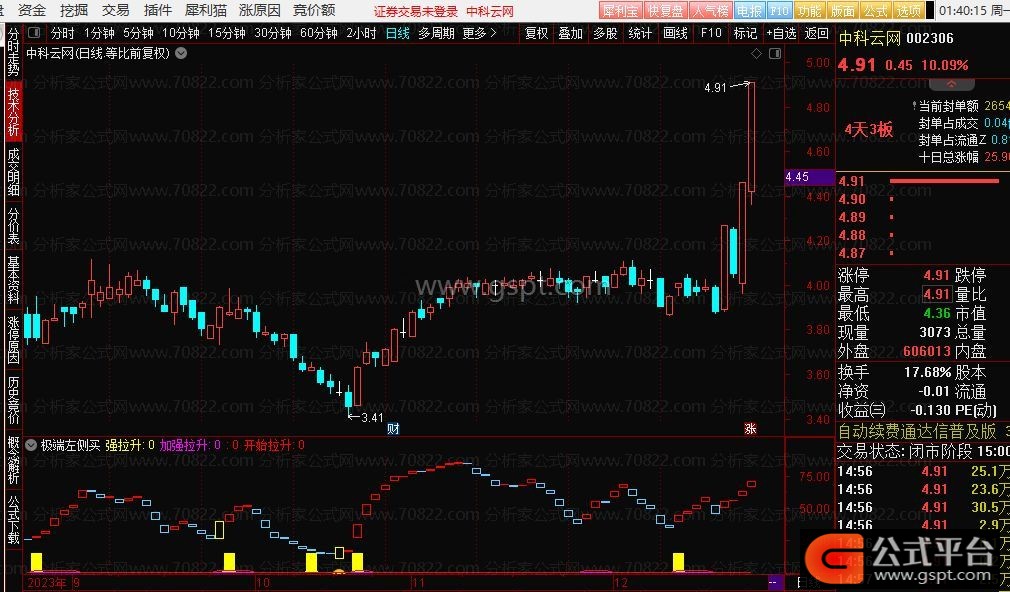Click the 返回 back button
This screenshot has height=592, width=1010.
(x=817, y=32)
